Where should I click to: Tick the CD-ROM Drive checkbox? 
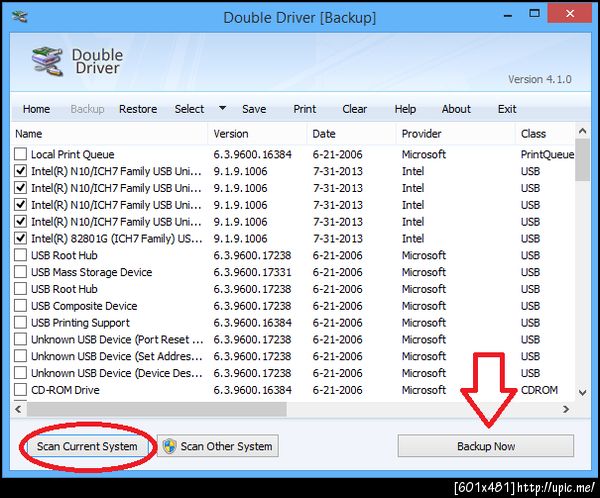pyautogui.click(x=20, y=390)
